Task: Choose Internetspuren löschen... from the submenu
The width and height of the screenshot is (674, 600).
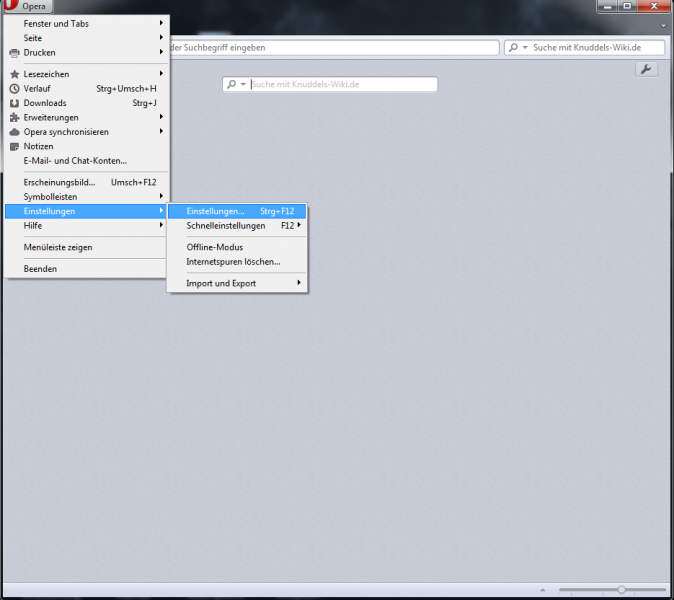Action: coord(233,262)
